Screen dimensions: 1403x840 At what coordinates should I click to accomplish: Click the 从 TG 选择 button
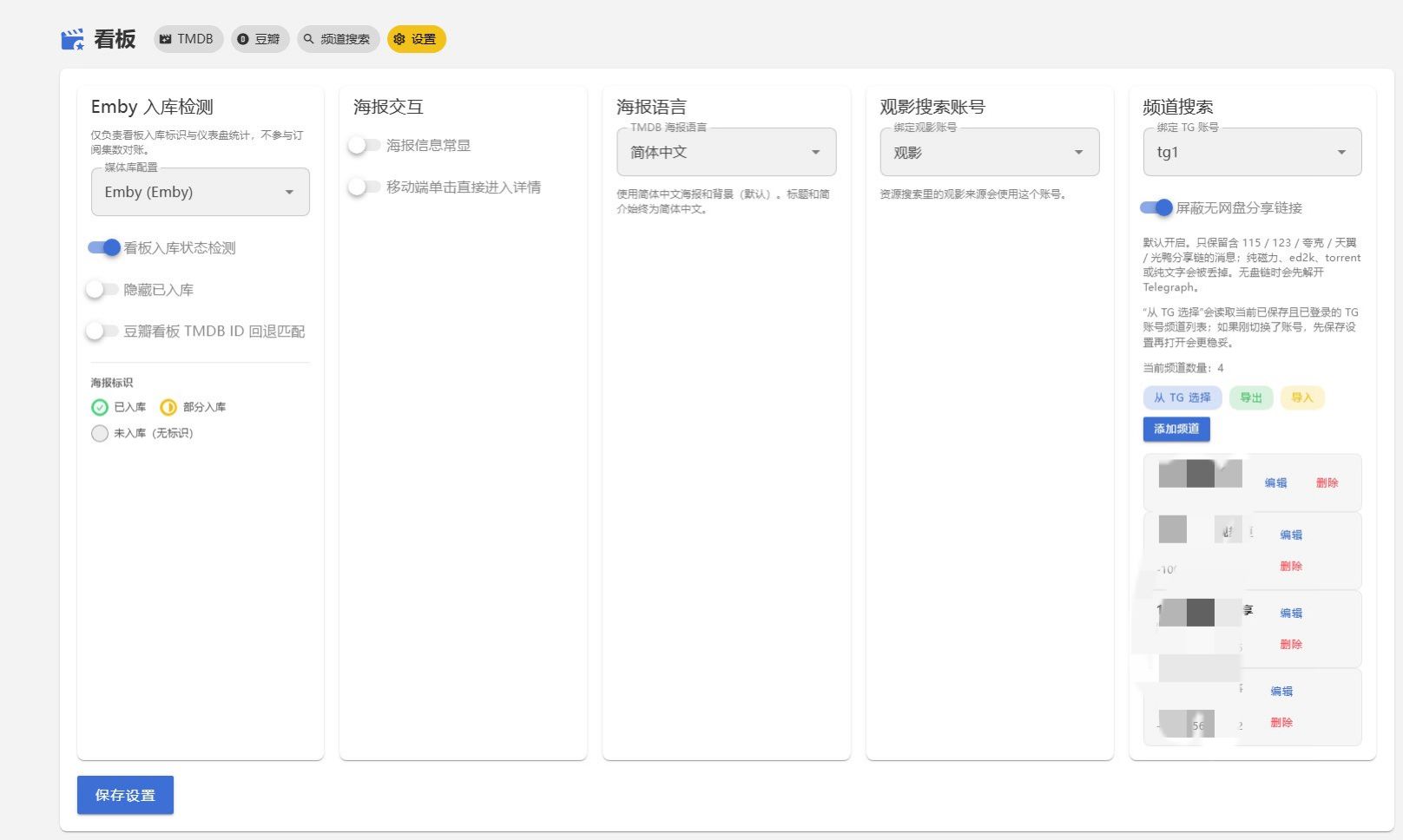click(x=1182, y=397)
